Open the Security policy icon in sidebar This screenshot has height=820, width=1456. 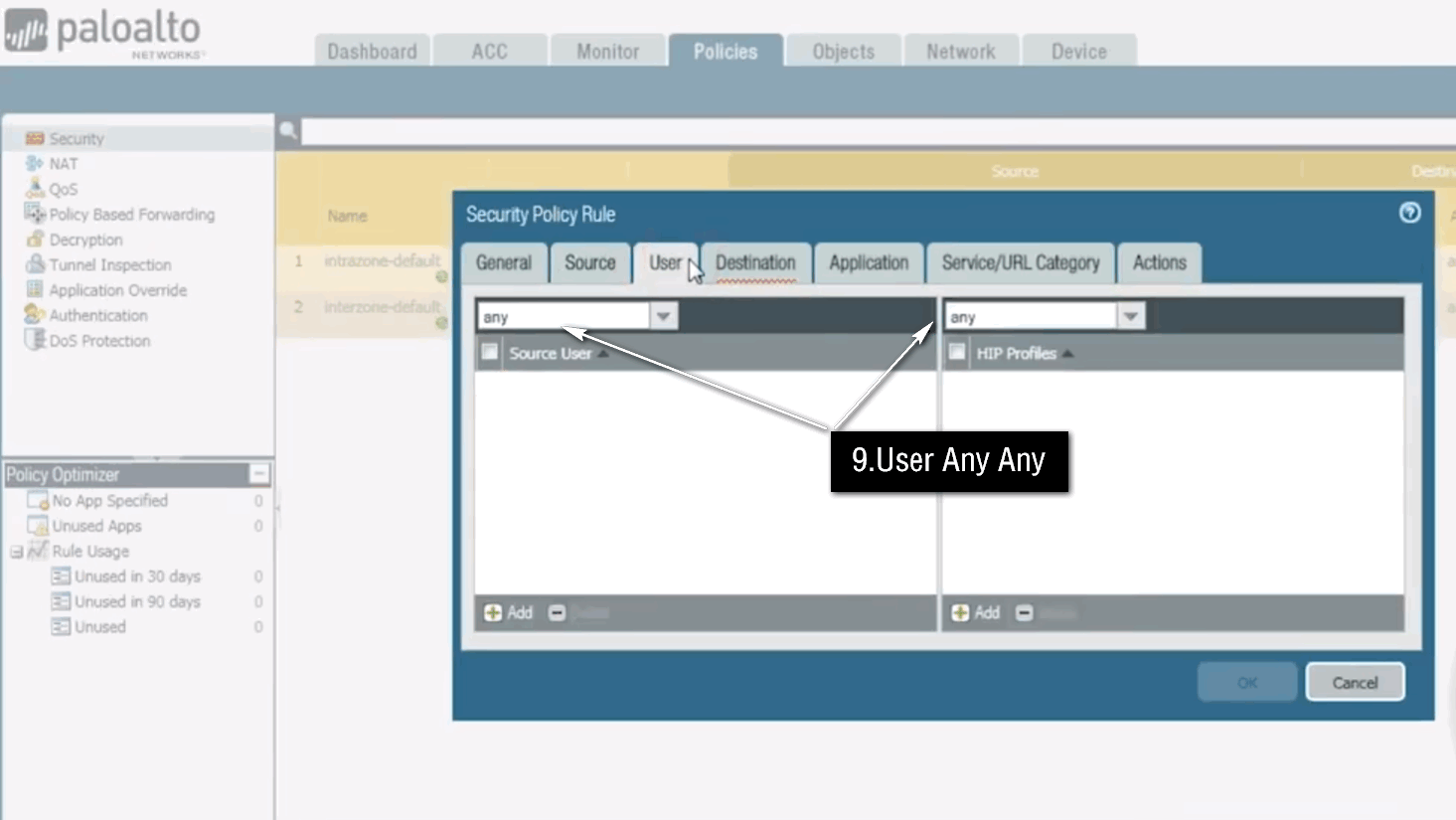pos(35,138)
